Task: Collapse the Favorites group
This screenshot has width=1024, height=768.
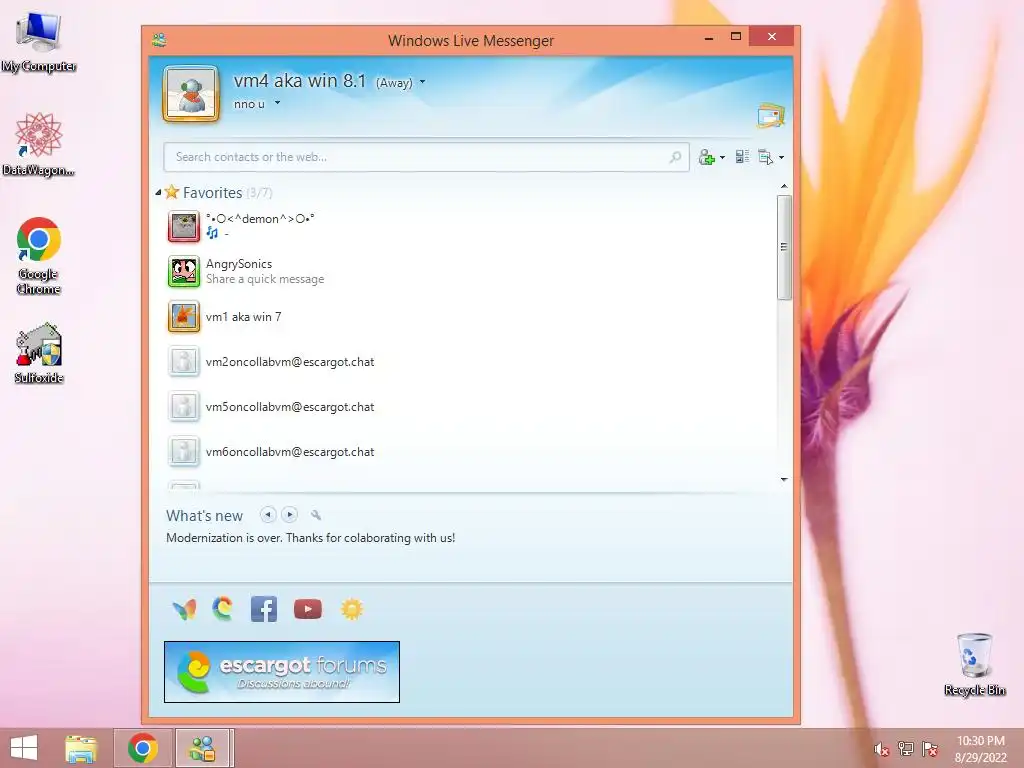Action: pyautogui.click(x=158, y=193)
